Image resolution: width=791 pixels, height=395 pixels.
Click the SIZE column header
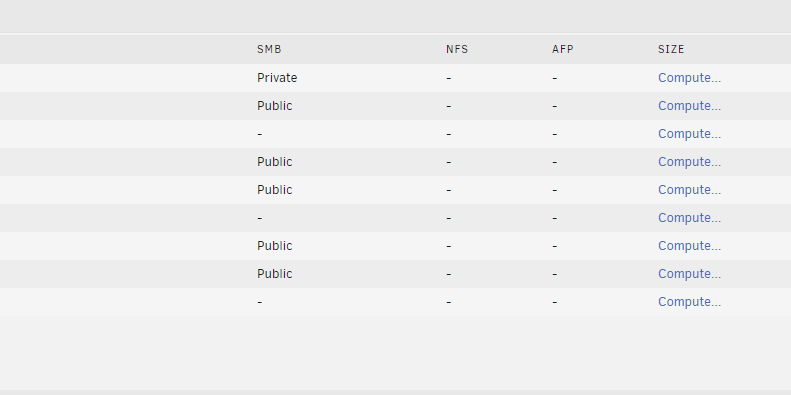(671, 49)
